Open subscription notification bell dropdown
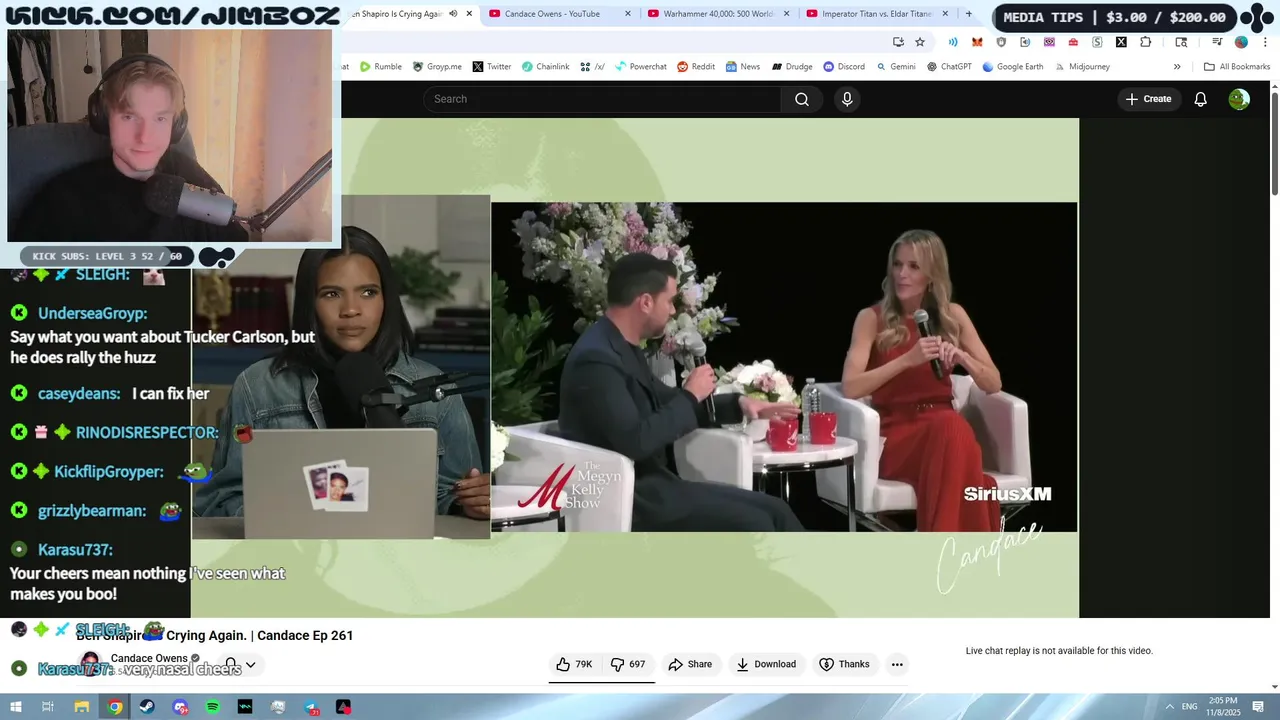Screen dimensions: 1280x720 [x=240, y=664]
